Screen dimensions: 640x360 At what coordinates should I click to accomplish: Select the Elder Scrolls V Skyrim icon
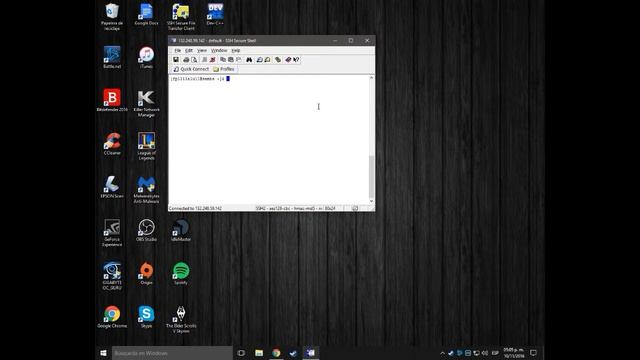[181, 320]
